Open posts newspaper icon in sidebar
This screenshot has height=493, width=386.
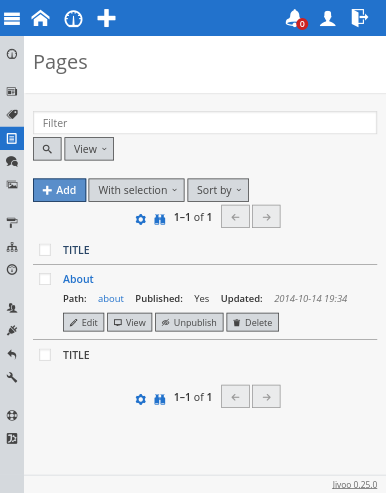point(12,91)
